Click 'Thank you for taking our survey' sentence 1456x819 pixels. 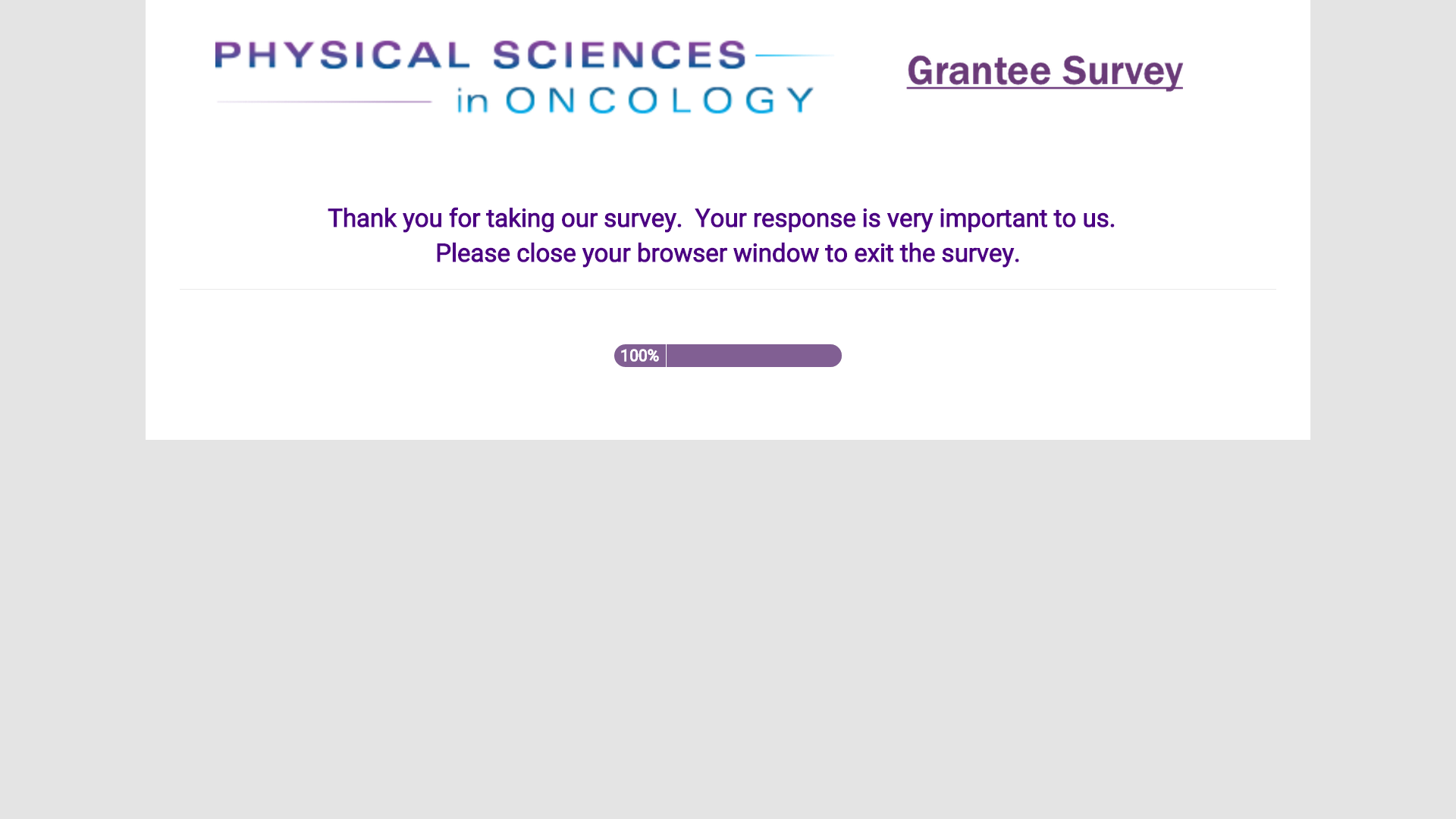[x=504, y=218]
